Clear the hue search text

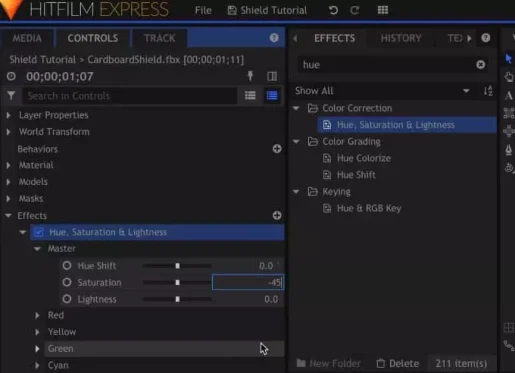click(x=480, y=64)
